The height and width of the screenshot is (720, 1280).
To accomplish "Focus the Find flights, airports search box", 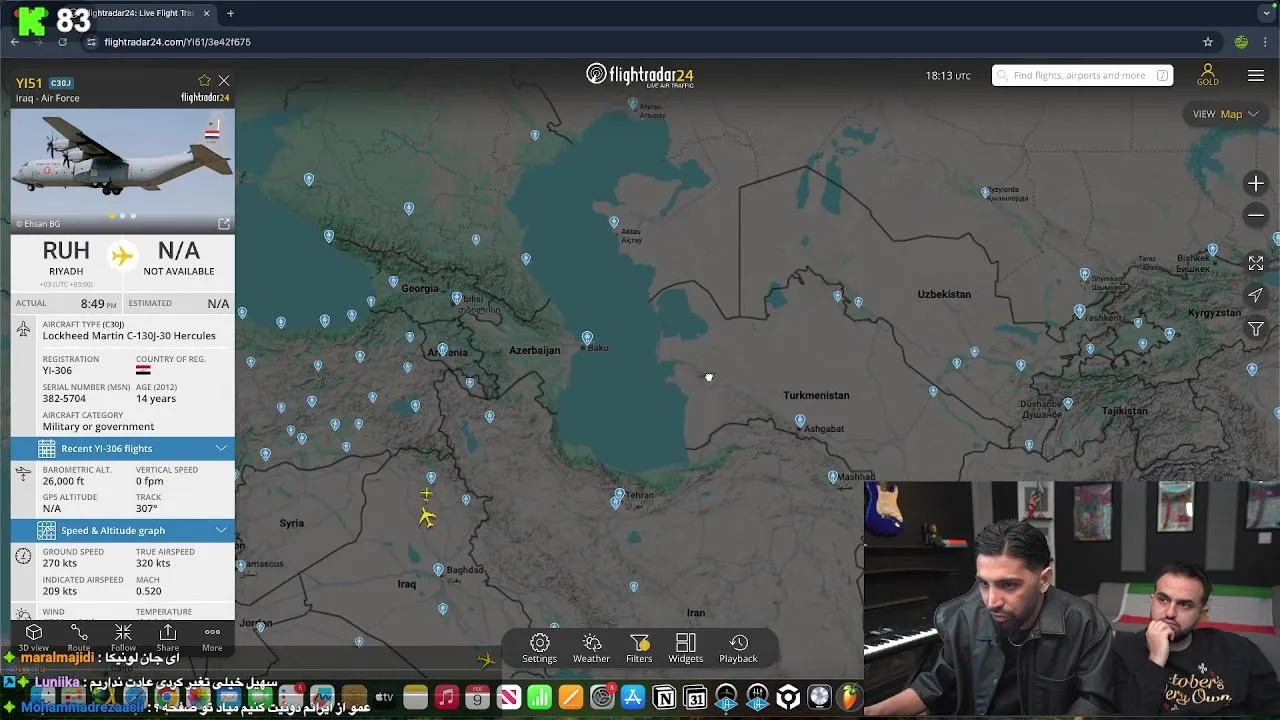I will coord(1082,75).
